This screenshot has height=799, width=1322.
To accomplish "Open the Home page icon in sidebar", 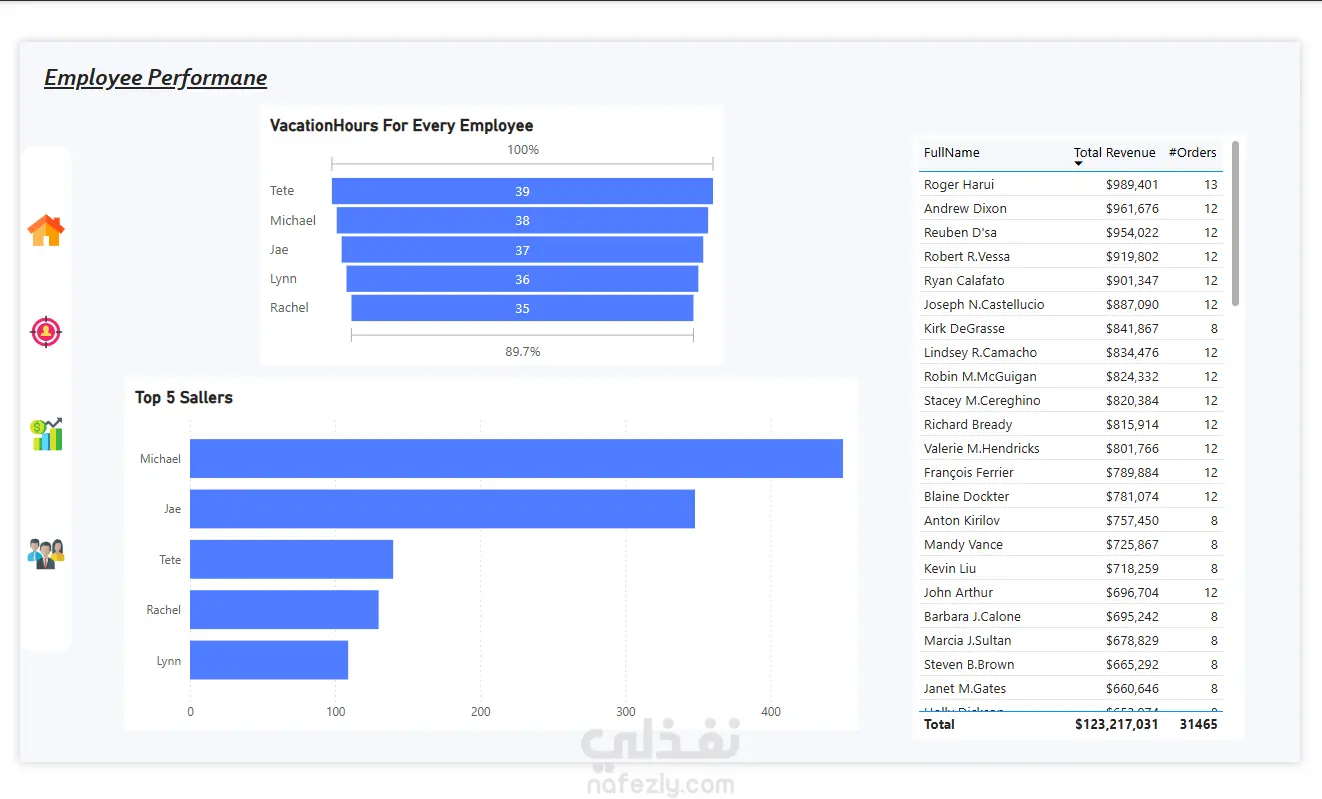I will 46,231.
